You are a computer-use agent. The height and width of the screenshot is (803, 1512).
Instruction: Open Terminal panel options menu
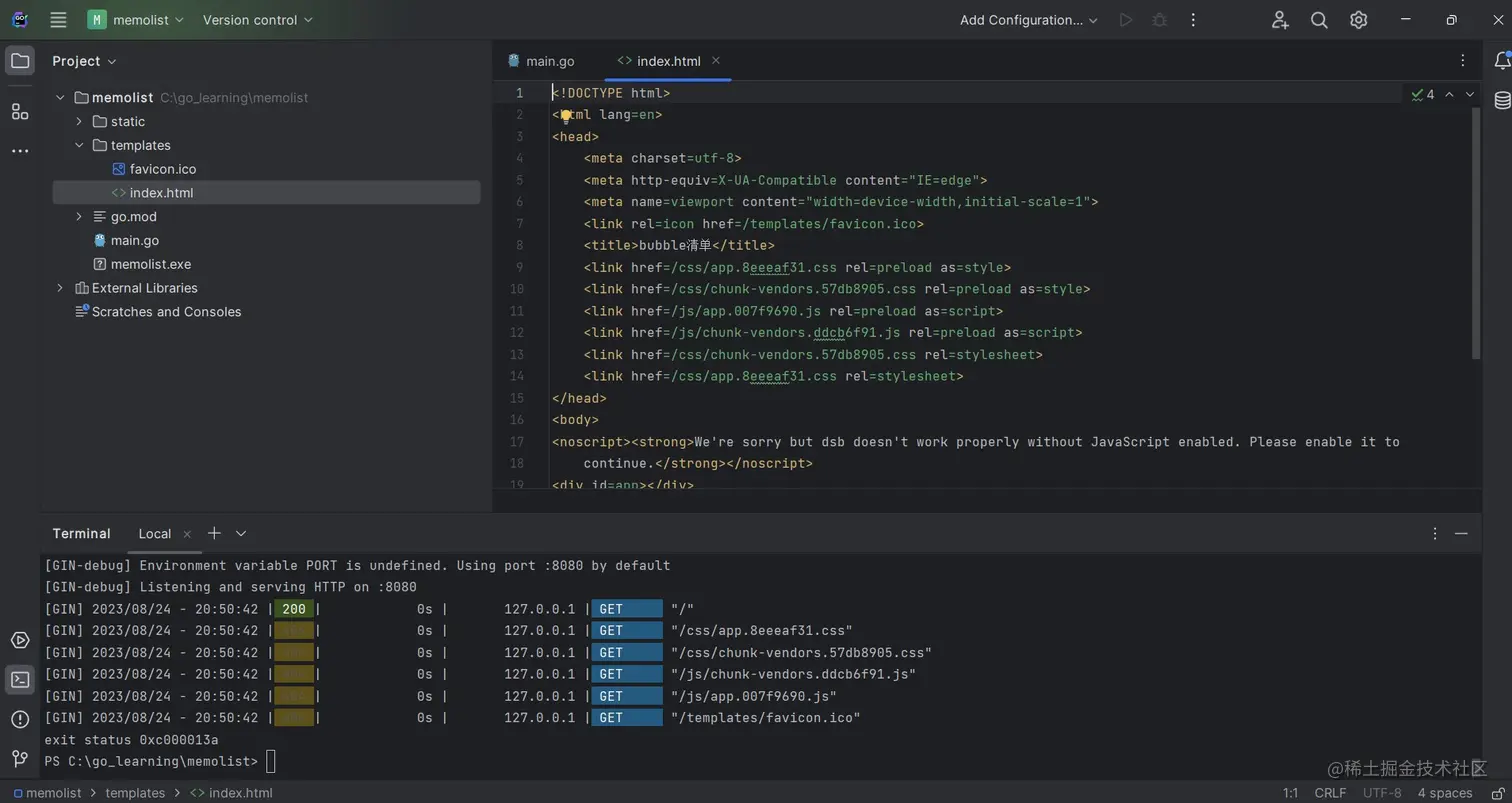click(1435, 534)
